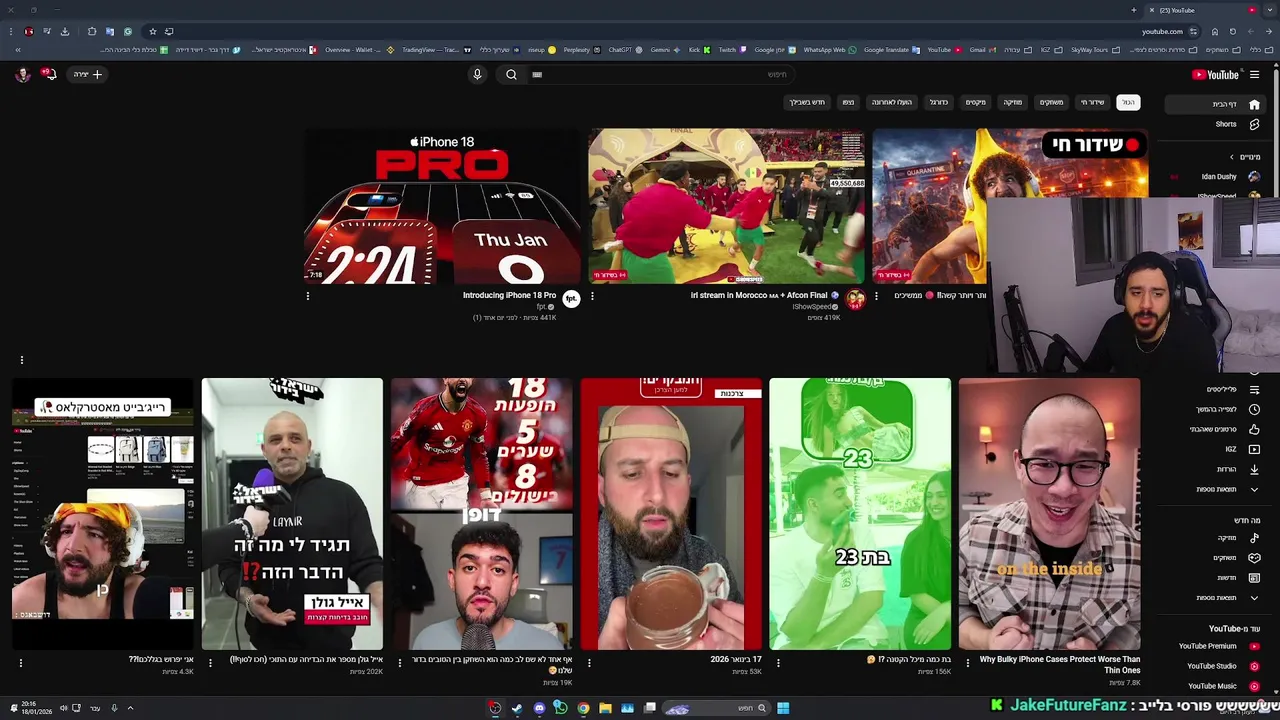
Task: Select the 'מוזיקה' filter chip
Action: coord(1013,102)
